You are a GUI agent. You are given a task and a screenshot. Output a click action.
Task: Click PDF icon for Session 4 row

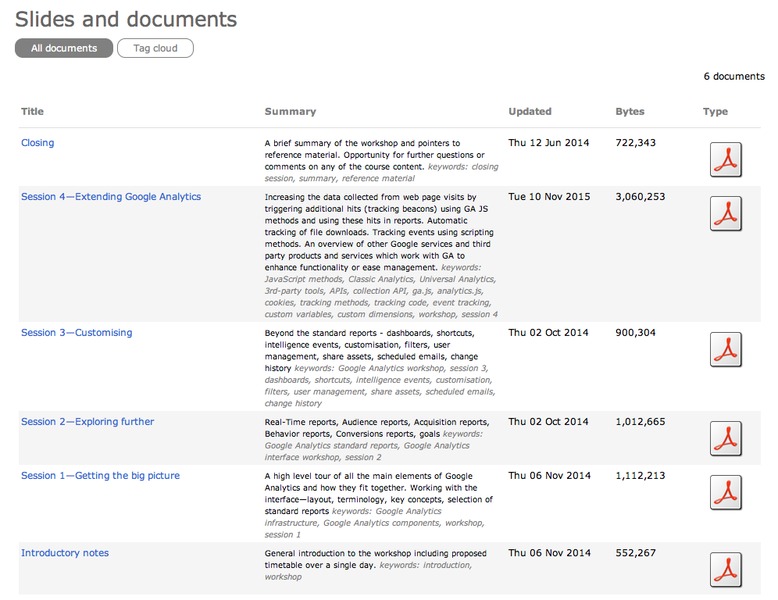[725, 213]
